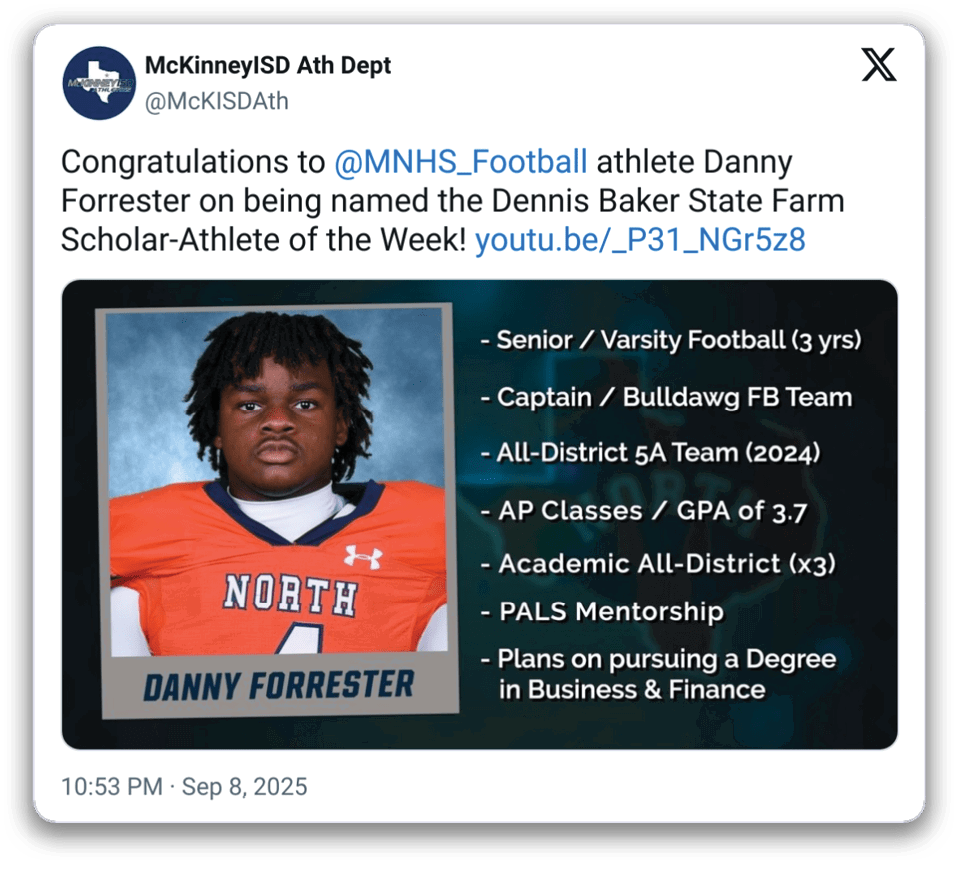The width and height of the screenshot is (959, 869).
Task: Click the 'Degree in Business & Finance' text
Action: pyautogui.click(x=630, y=689)
